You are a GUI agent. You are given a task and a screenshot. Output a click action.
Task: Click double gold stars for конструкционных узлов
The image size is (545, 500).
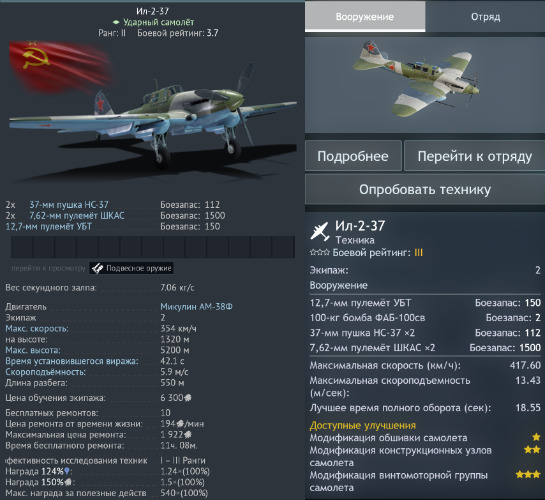coord(532,450)
